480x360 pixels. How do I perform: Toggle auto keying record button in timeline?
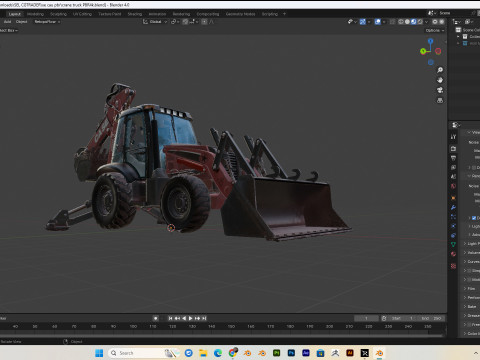[155, 318]
